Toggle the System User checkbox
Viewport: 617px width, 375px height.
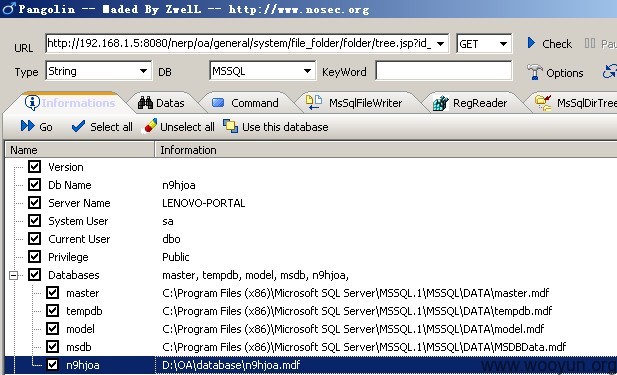34,221
